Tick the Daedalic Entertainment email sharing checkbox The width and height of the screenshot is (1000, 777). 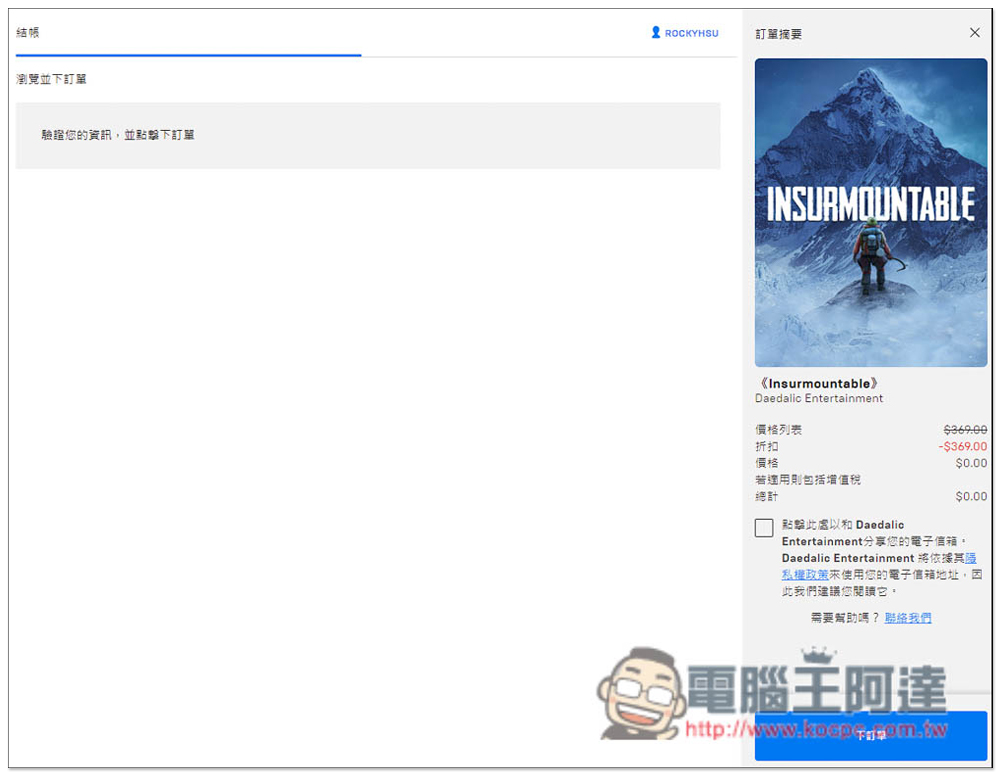coord(764,528)
